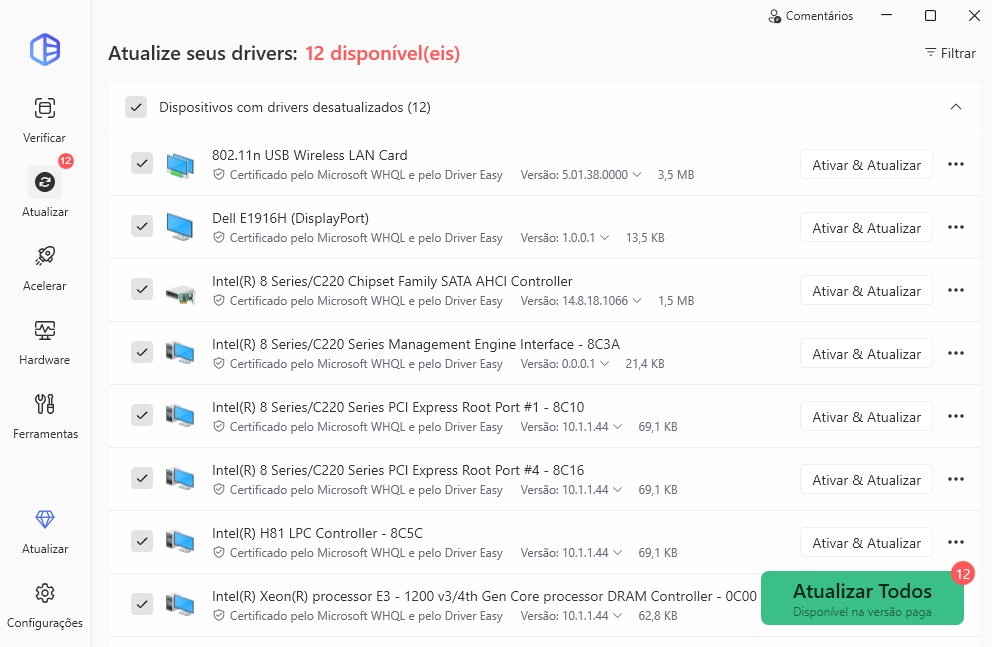
Task: Open Configurações via the gear icon
Action: pyautogui.click(x=44, y=593)
